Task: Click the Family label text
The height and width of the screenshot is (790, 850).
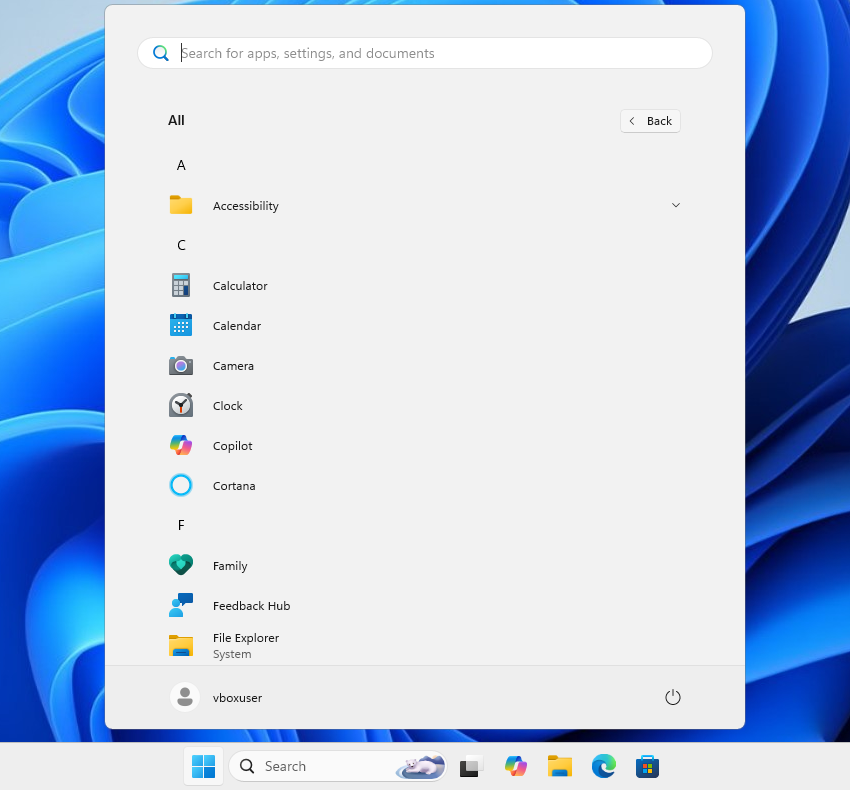Action: (x=230, y=566)
